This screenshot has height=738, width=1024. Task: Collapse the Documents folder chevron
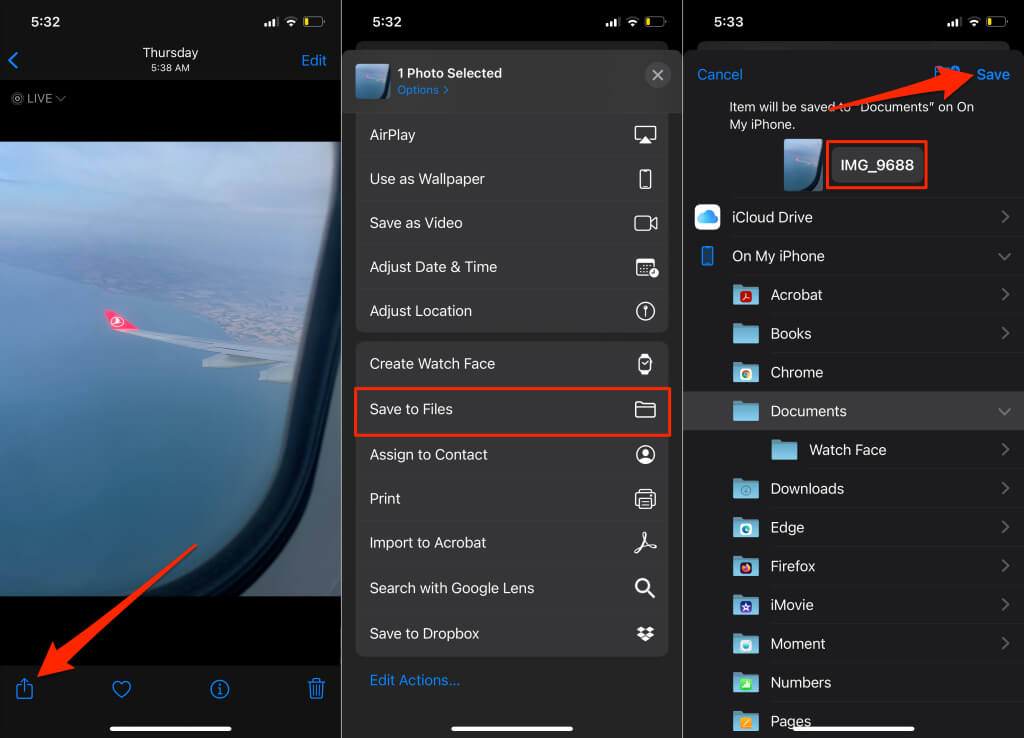1004,412
